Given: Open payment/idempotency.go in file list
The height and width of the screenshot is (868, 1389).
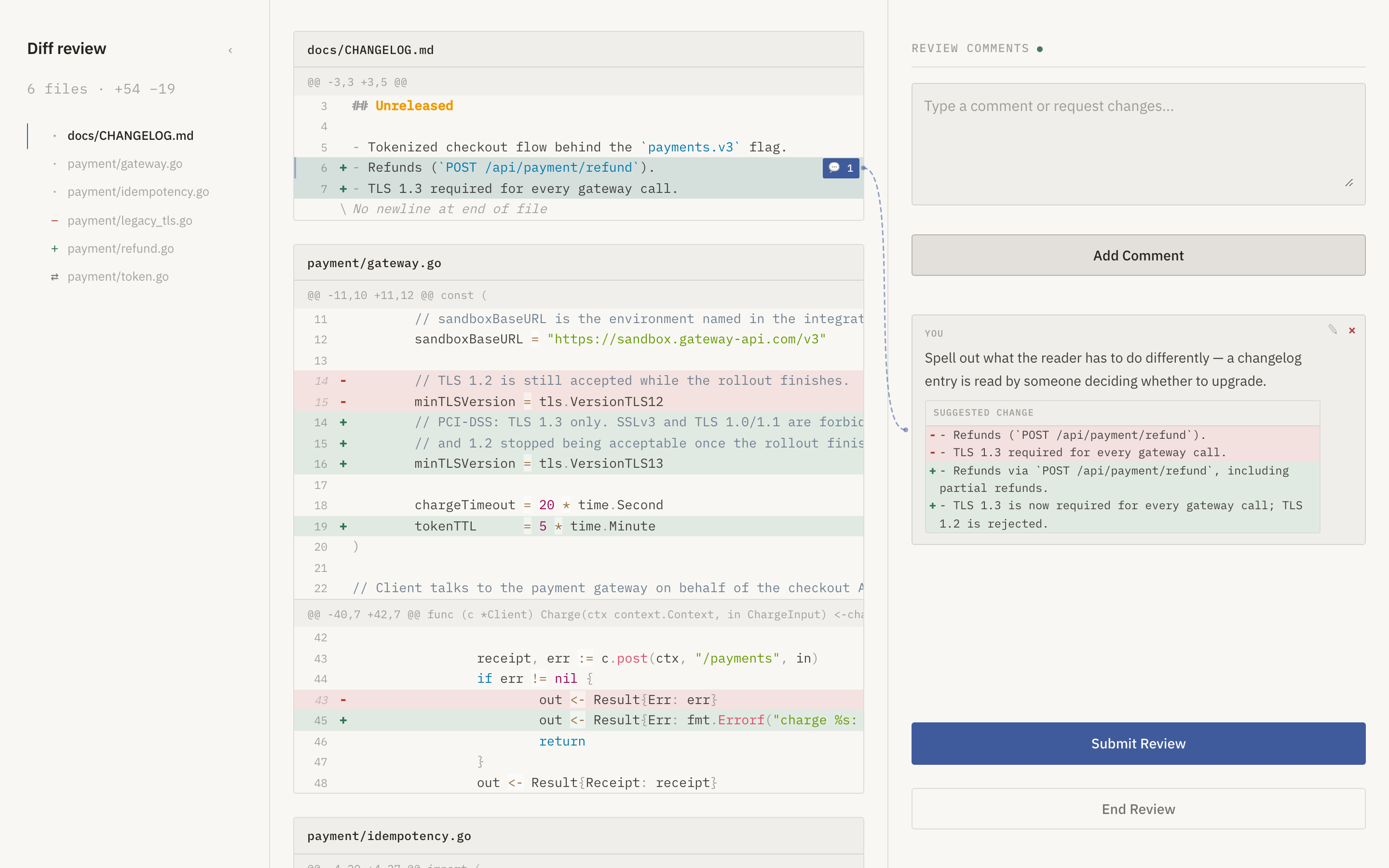Looking at the screenshot, I should click(x=138, y=192).
